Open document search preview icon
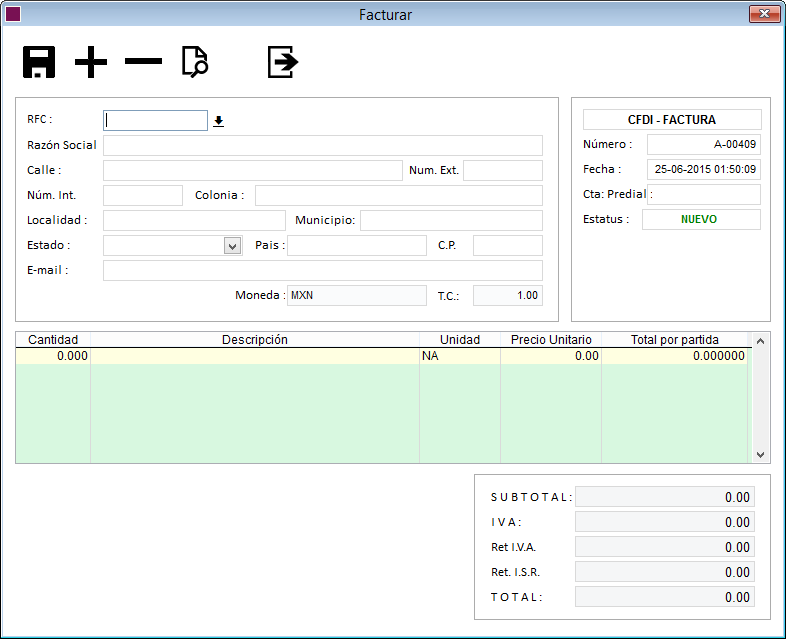 (x=195, y=62)
